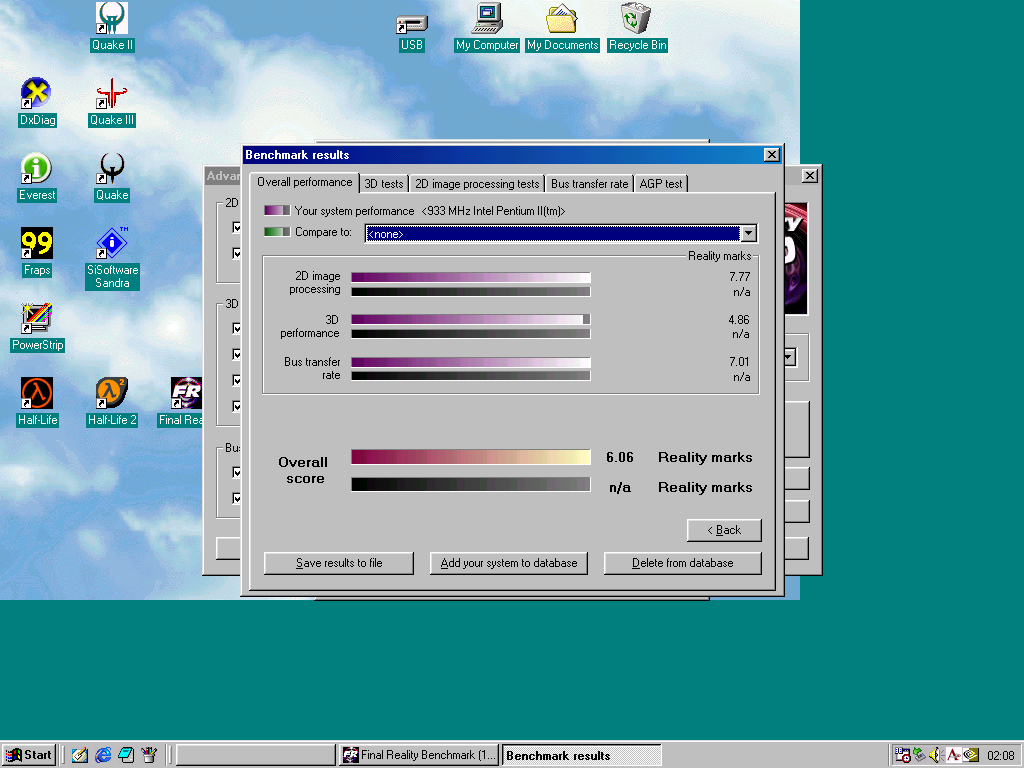Switch to the 3D tests tab
This screenshot has height=768, width=1024.
pos(384,184)
